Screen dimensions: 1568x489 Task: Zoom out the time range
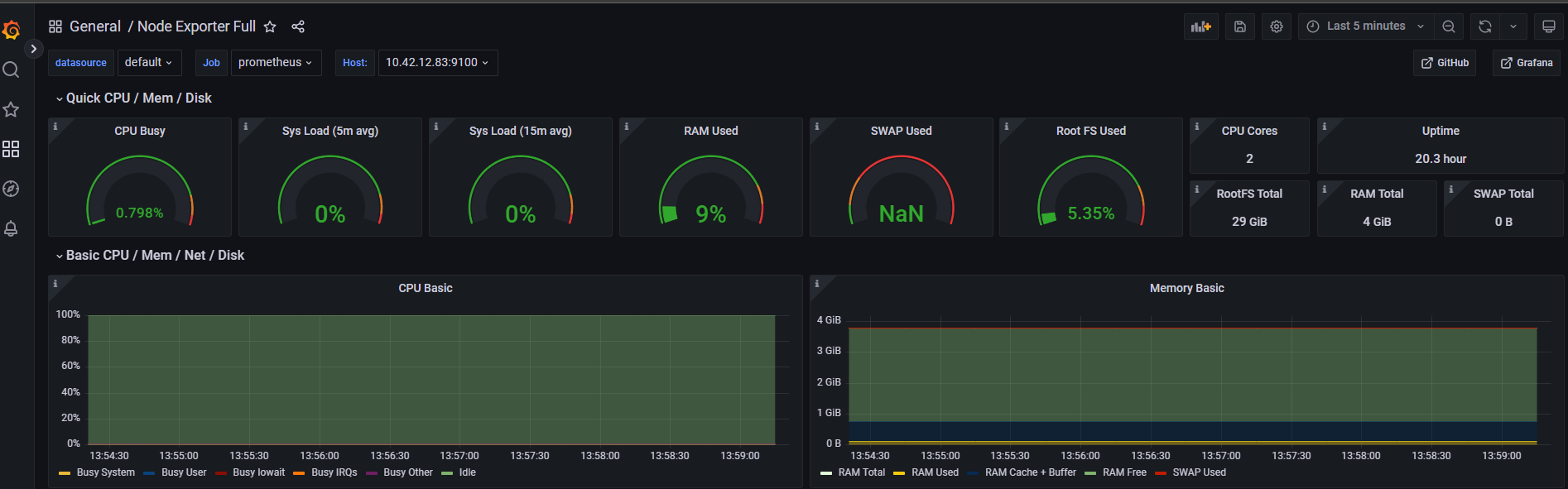point(1449,26)
